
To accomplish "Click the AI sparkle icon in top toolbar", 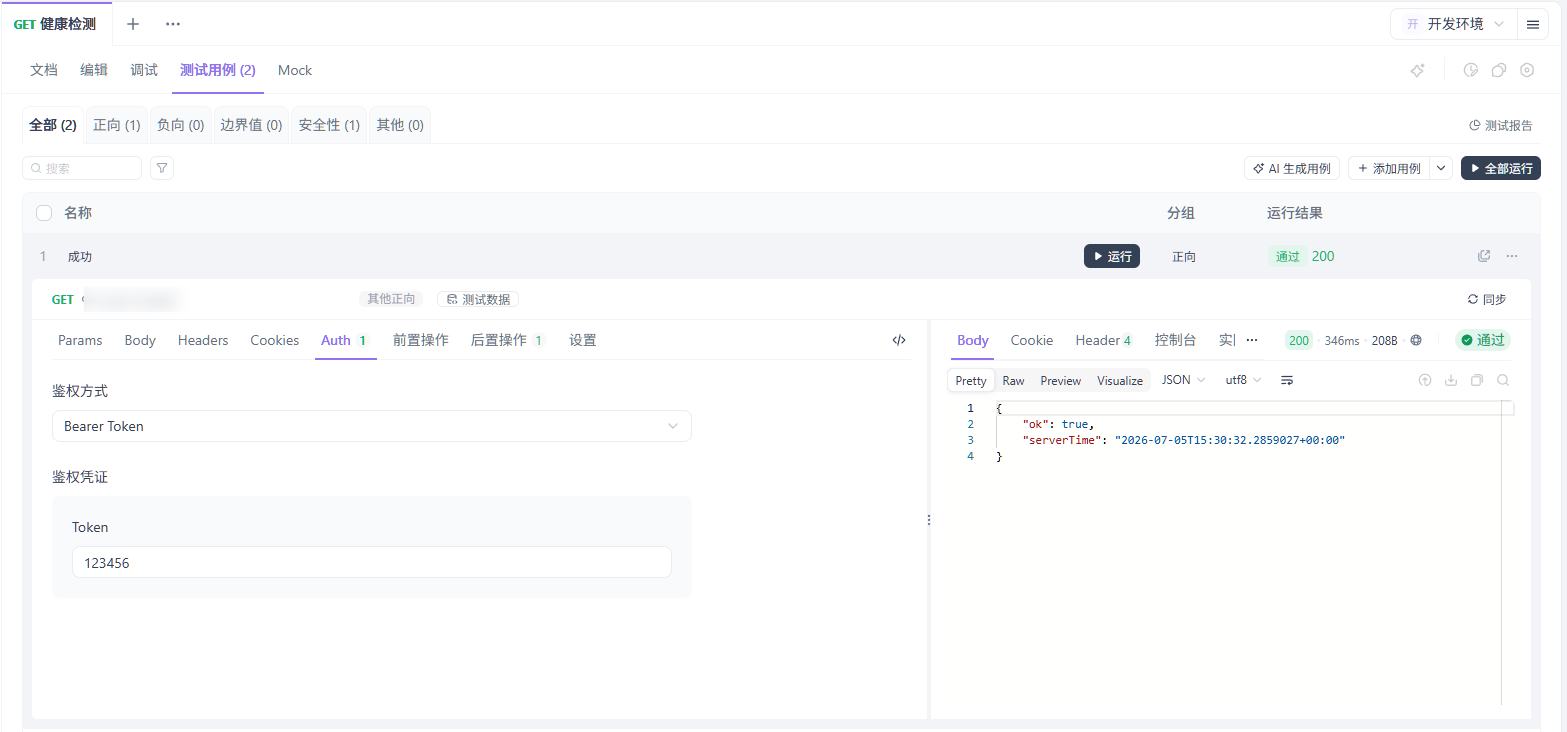I will click(1417, 70).
